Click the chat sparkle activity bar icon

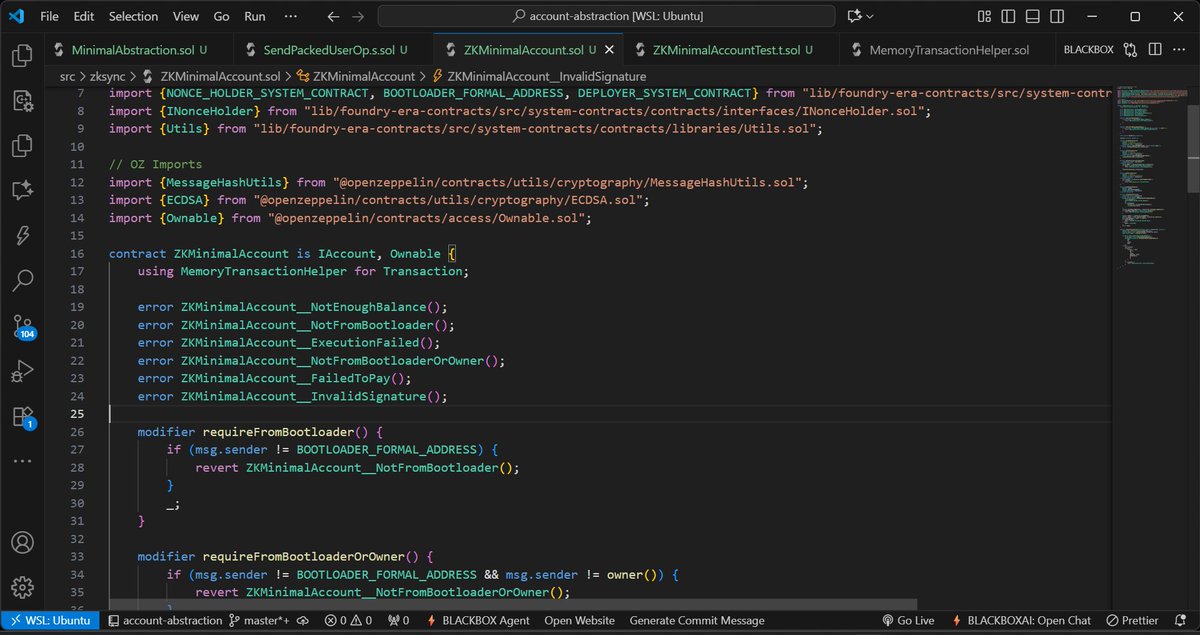(22, 189)
